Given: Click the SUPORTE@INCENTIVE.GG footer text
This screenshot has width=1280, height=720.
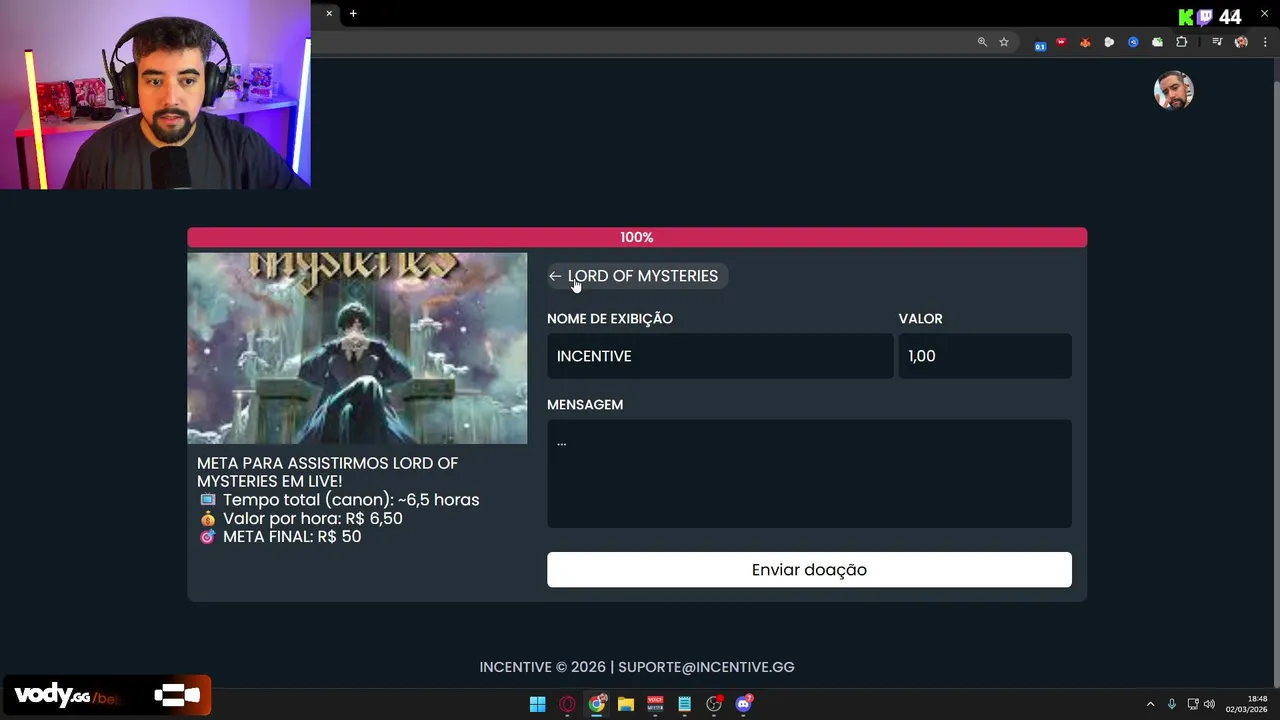Looking at the screenshot, I should [706, 667].
